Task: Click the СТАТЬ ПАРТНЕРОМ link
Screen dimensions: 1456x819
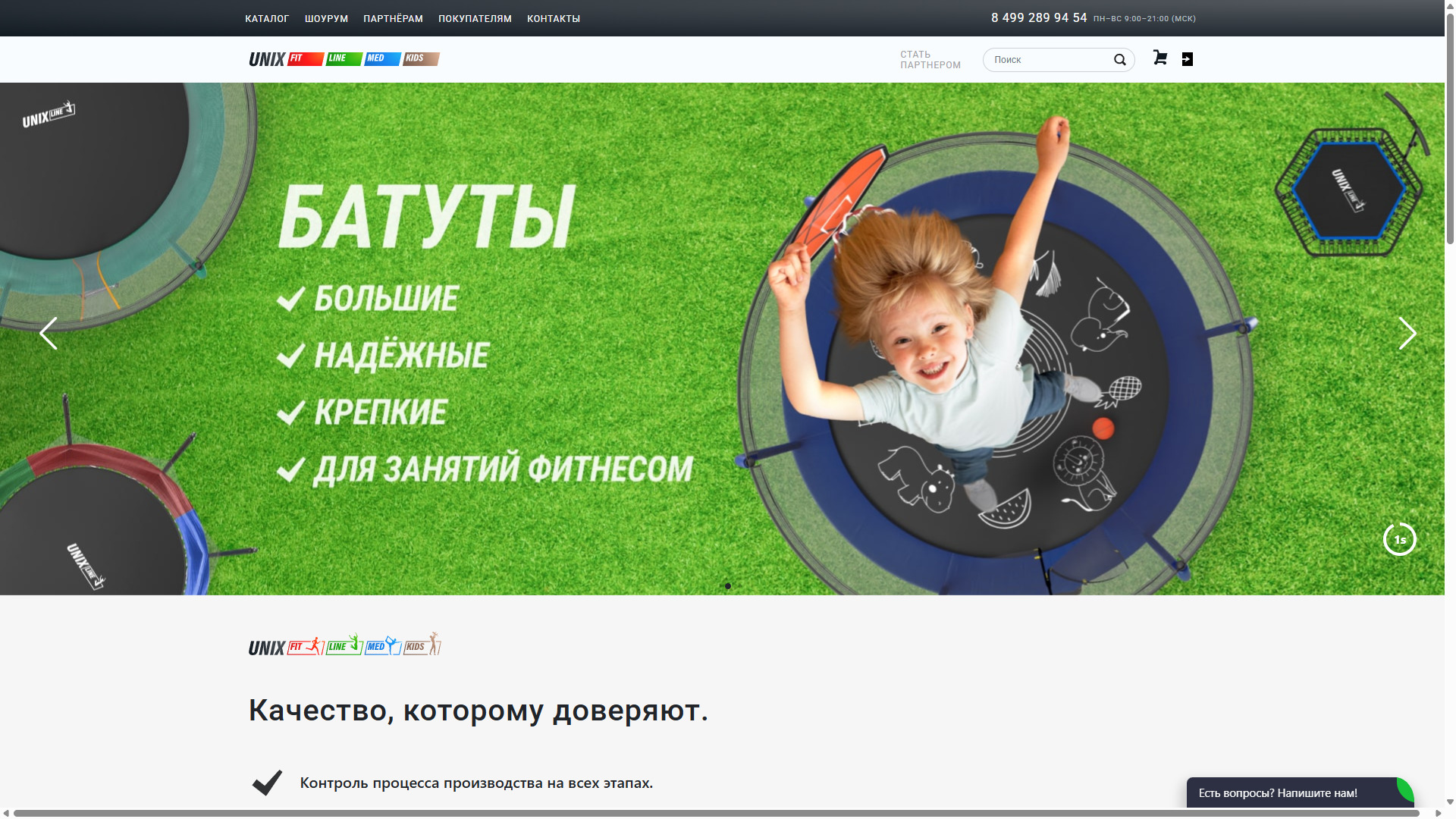Action: pos(930,60)
